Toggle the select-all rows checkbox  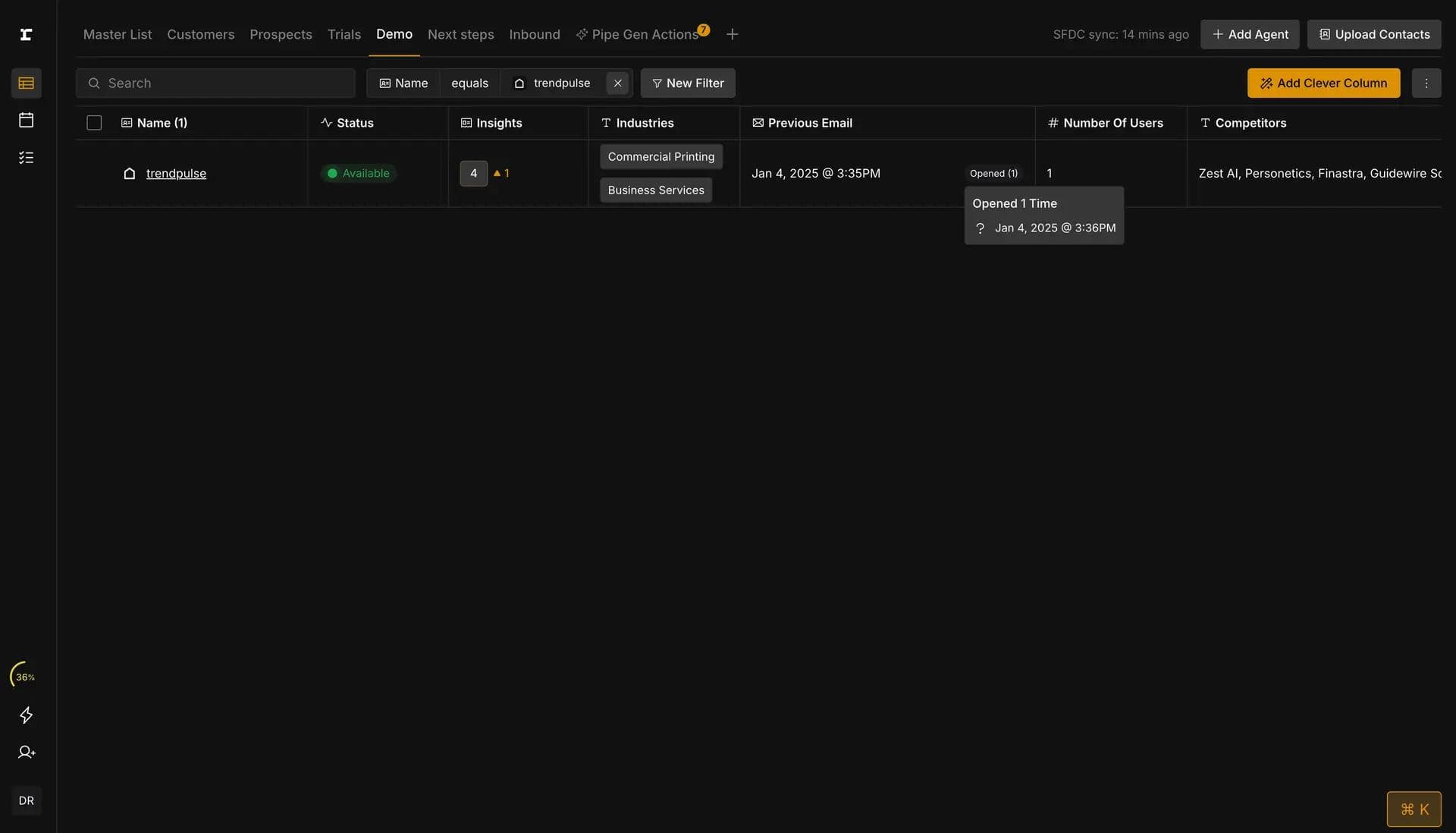coord(94,123)
